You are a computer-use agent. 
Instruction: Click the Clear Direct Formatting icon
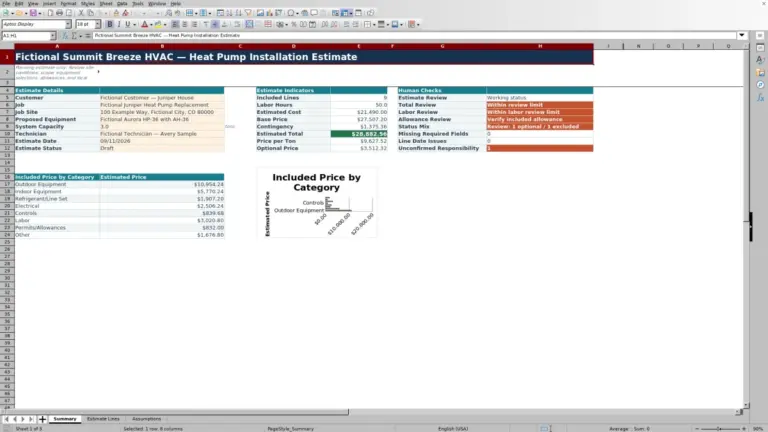(125, 13)
